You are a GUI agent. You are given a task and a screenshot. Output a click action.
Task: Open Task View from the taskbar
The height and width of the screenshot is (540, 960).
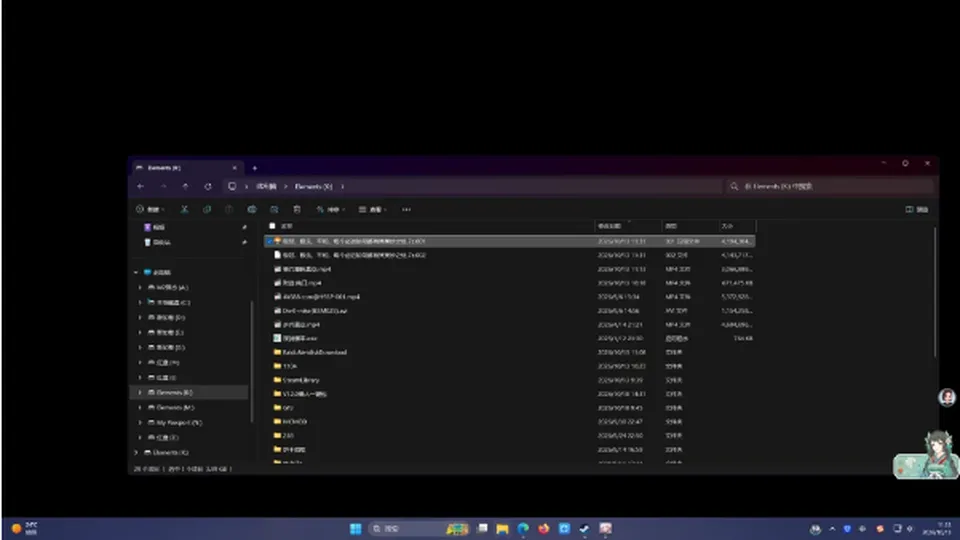[482, 528]
